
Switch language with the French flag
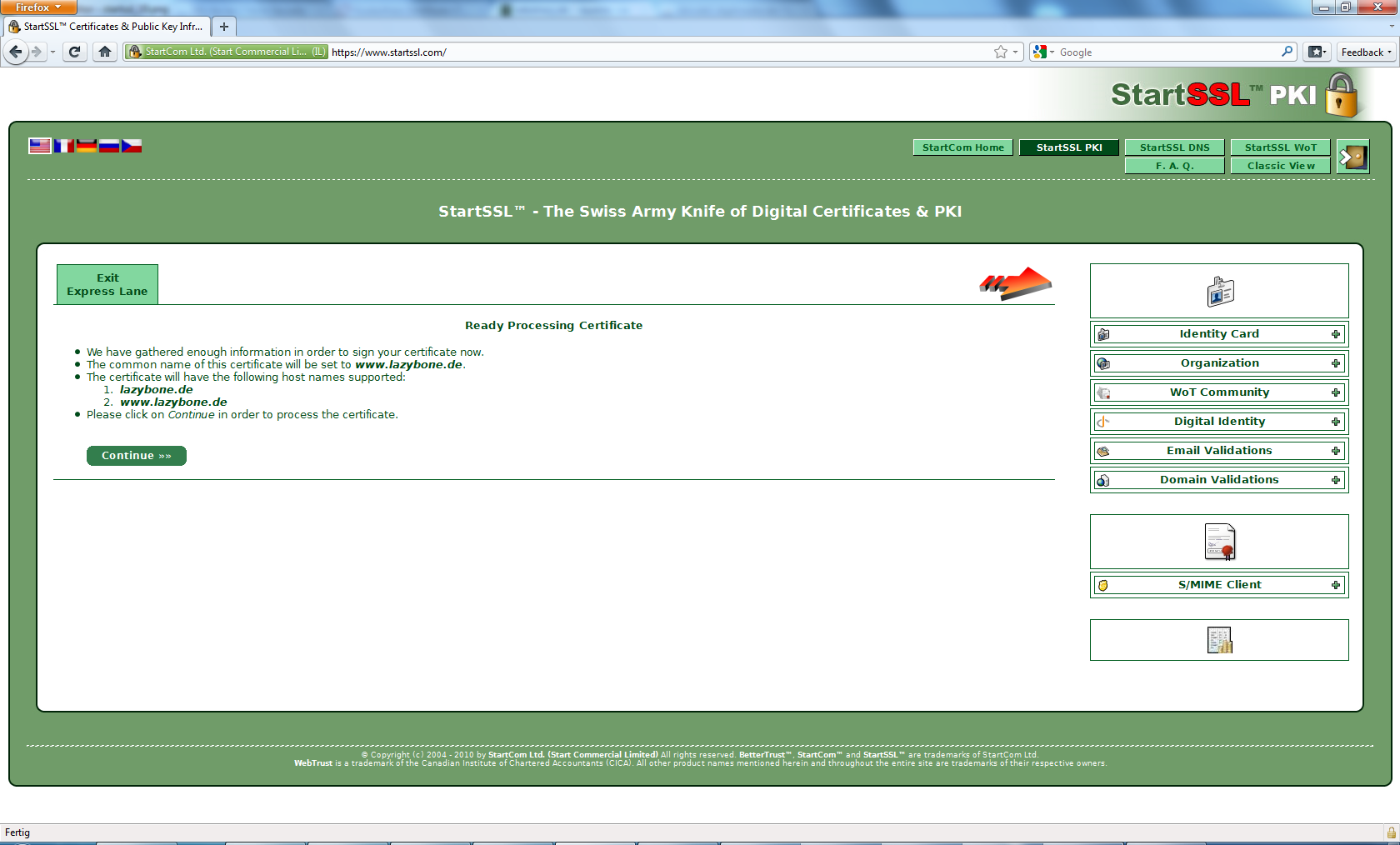point(63,146)
